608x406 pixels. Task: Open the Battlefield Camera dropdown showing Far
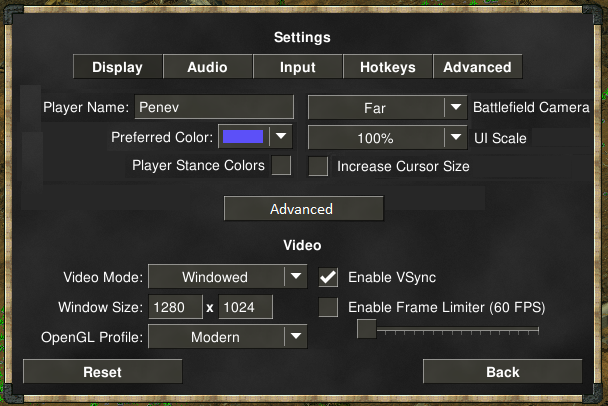(x=387, y=107)
